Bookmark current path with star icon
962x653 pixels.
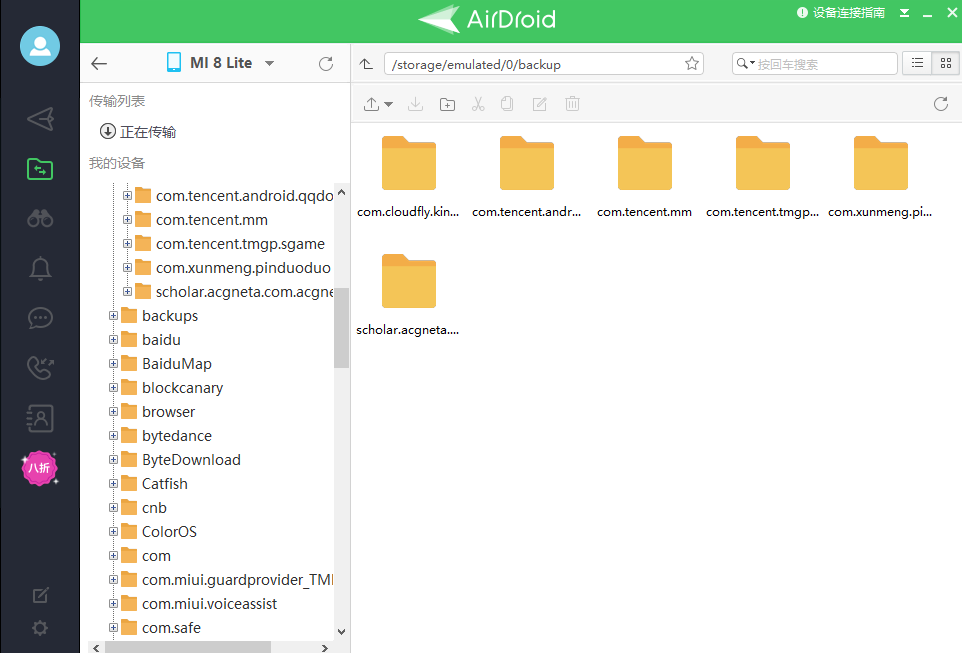(691, 63)
